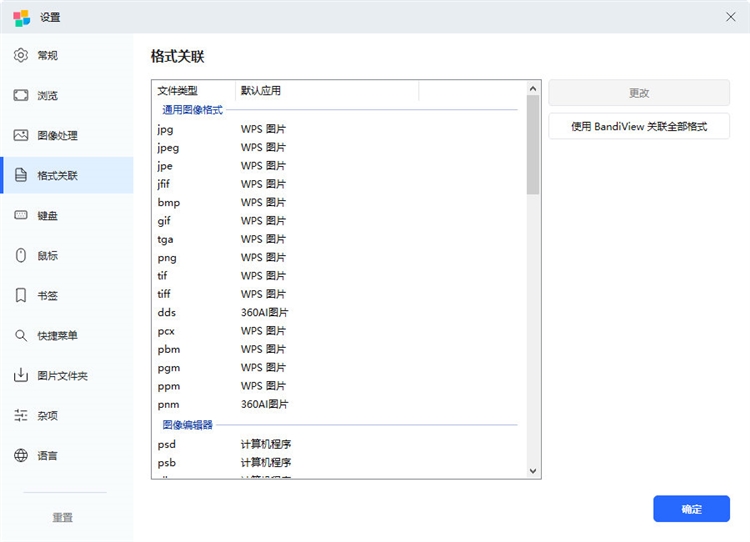750x542 pixels.
Task: Click the 浏览 screen icon
Action: point(21,95)
